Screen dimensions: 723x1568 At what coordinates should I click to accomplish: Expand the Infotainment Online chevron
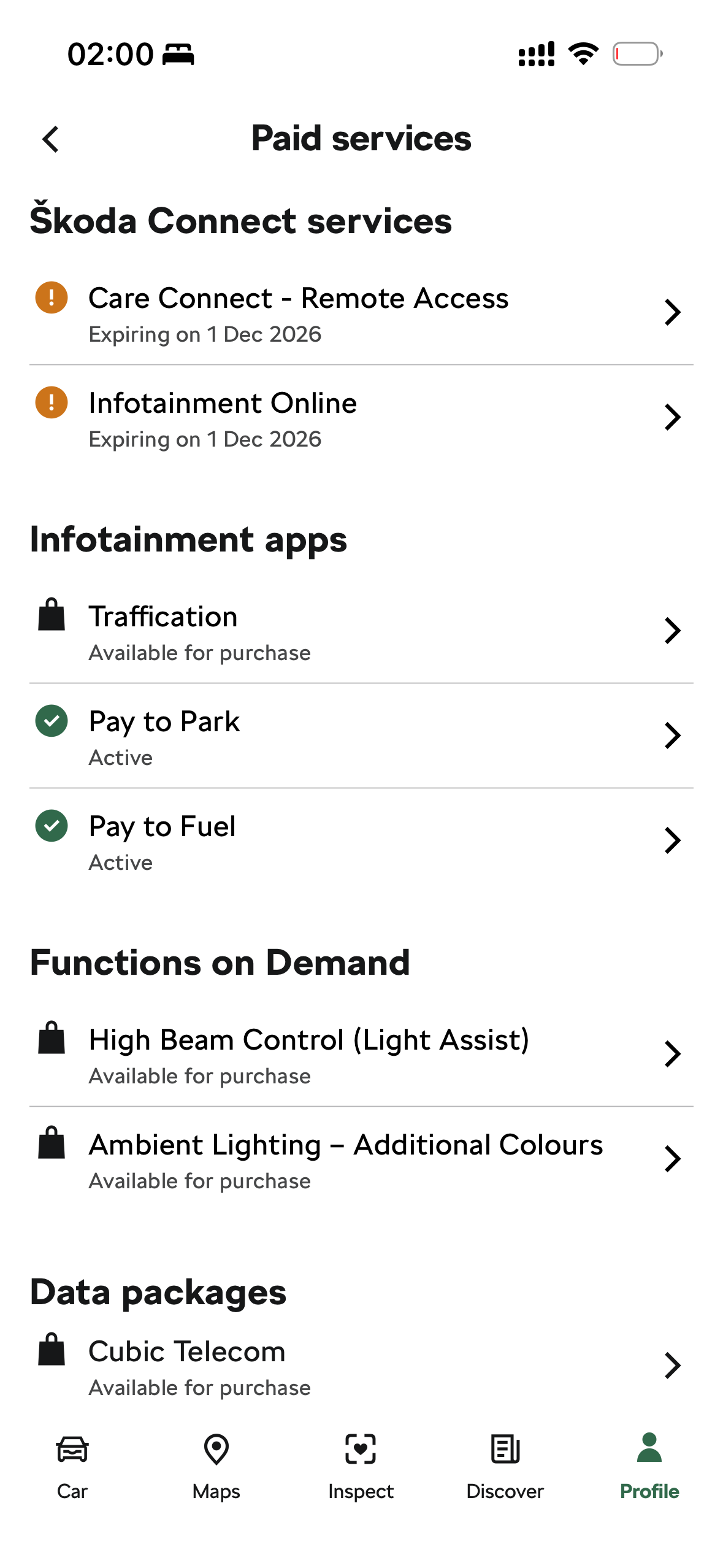point(673,417)
